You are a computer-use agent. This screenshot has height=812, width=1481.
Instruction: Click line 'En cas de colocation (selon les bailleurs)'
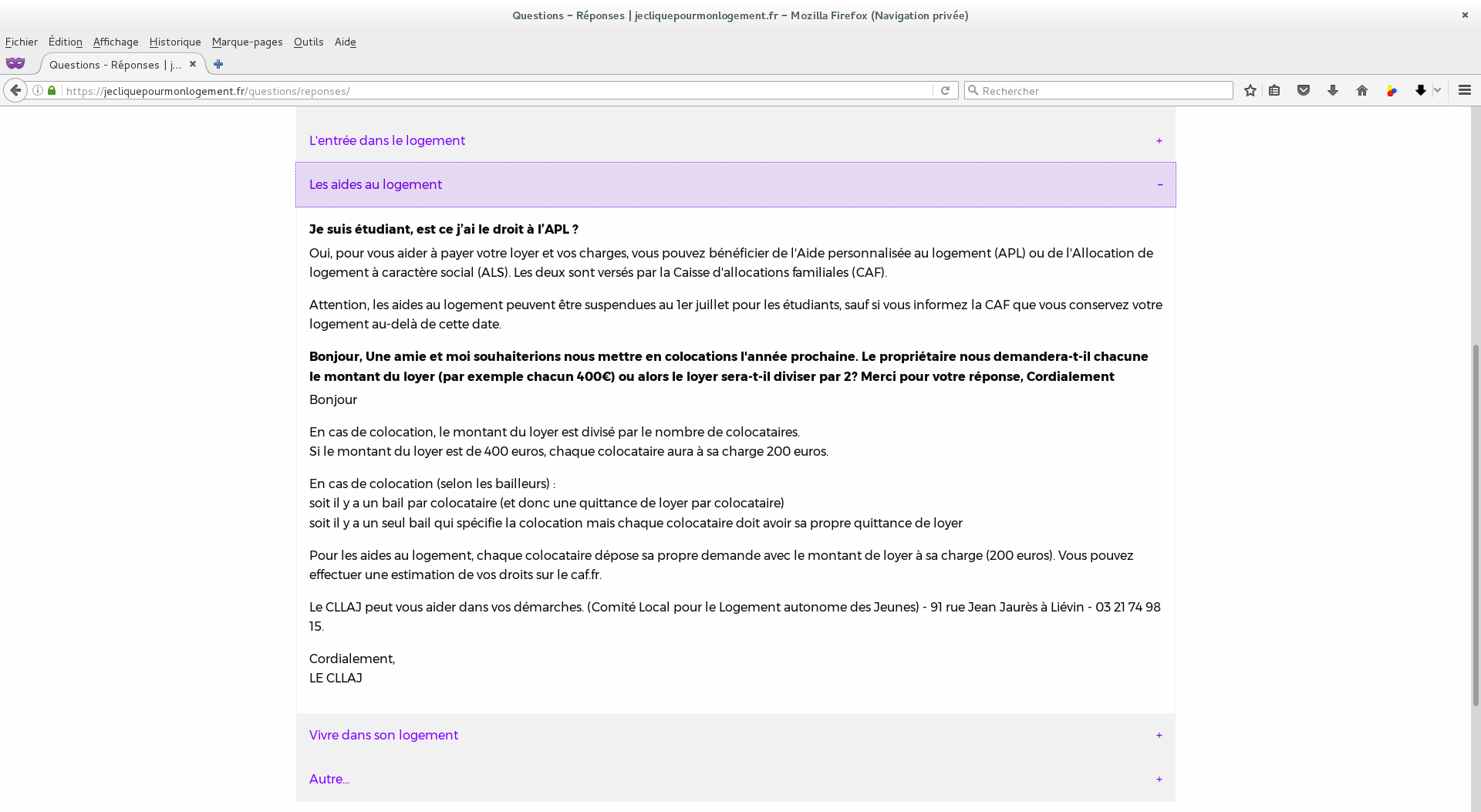tap(432, 483)
